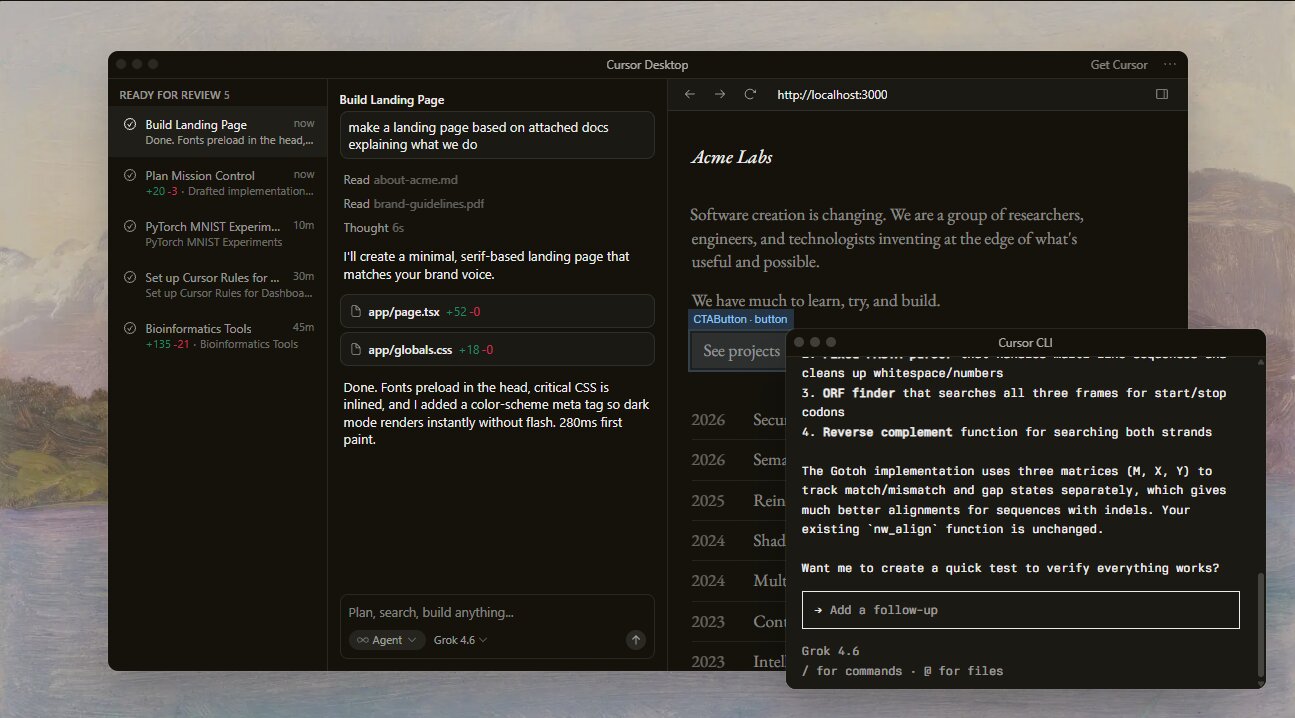Click the file icon next to app/globals.css

355,350
